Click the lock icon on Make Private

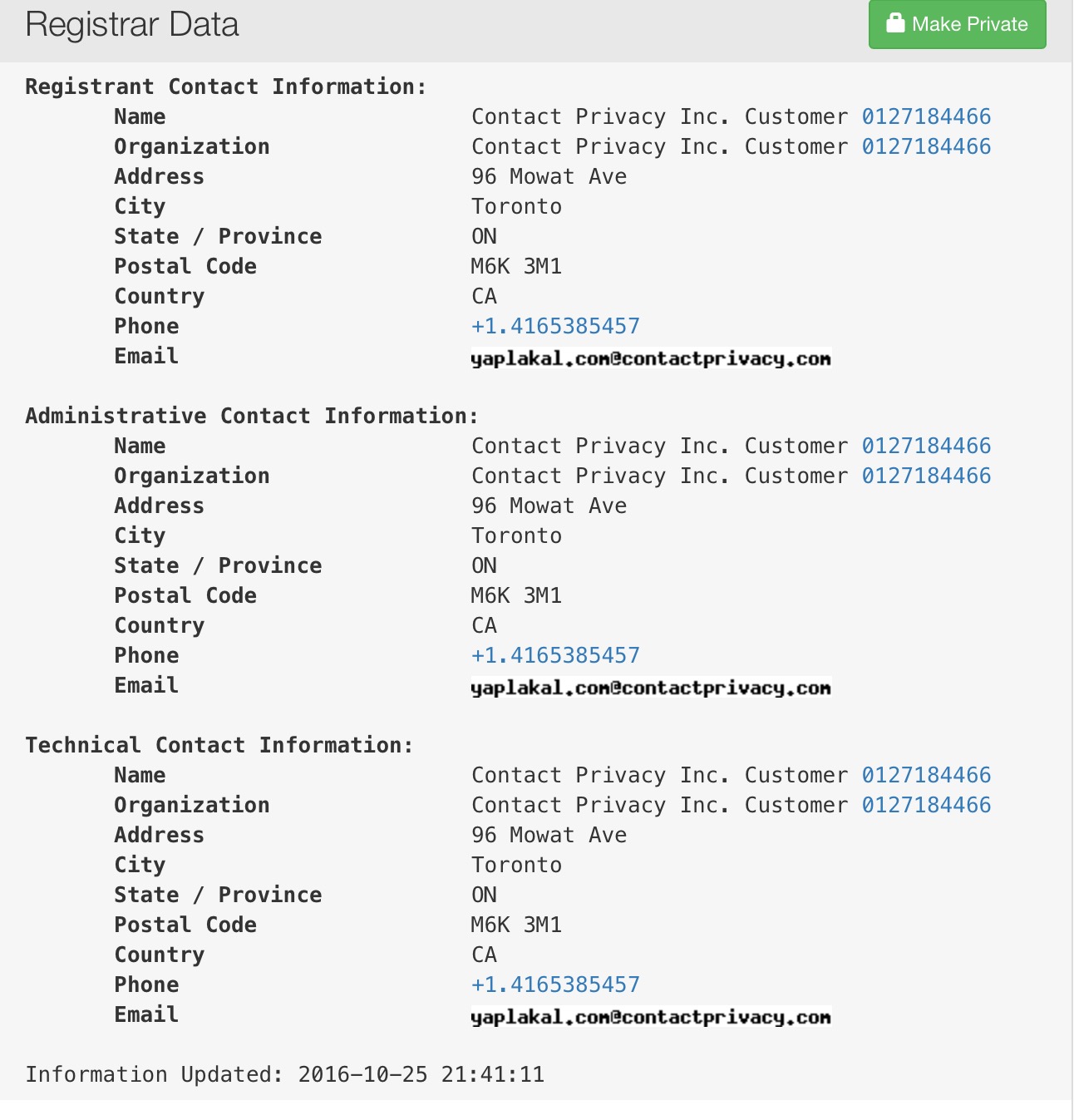point(895,23)
